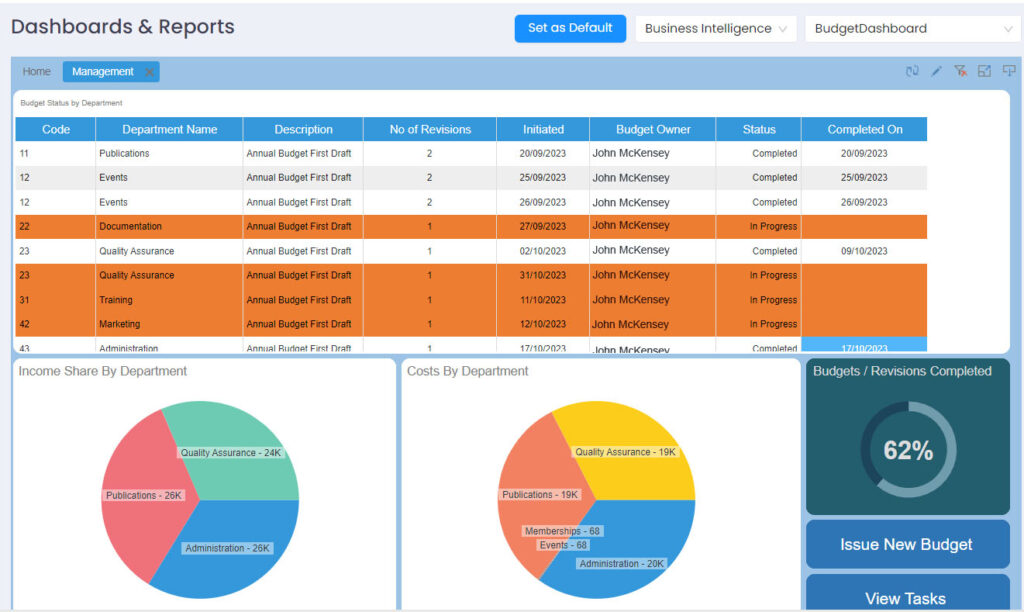The image size is (1024, 612).
Task: Click the Quality Assurance income pie slice
Action: (232, 452)
